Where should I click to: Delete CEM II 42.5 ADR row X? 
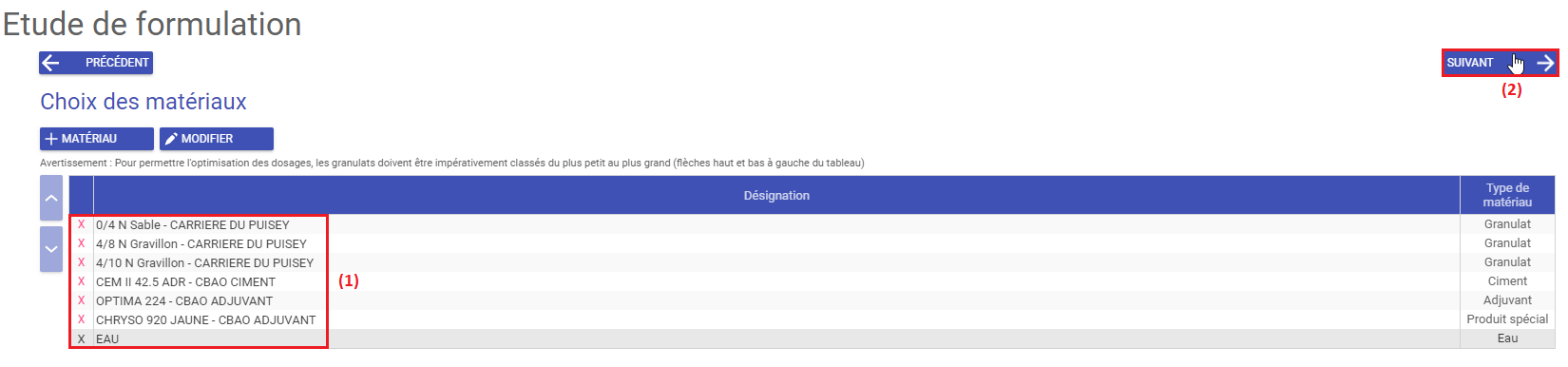(x=81, y=281)
